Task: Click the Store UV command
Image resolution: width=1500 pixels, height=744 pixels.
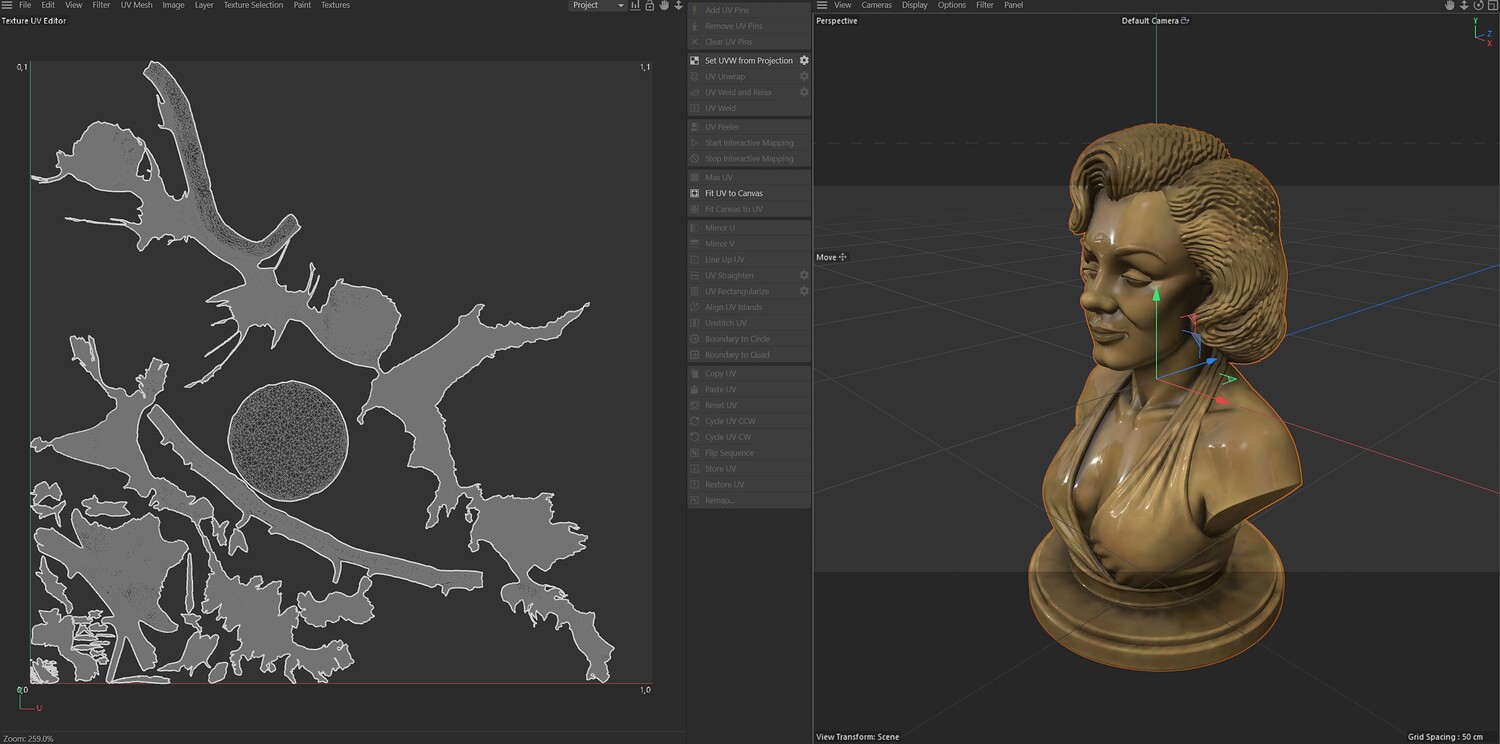Action: click(749, 469)
